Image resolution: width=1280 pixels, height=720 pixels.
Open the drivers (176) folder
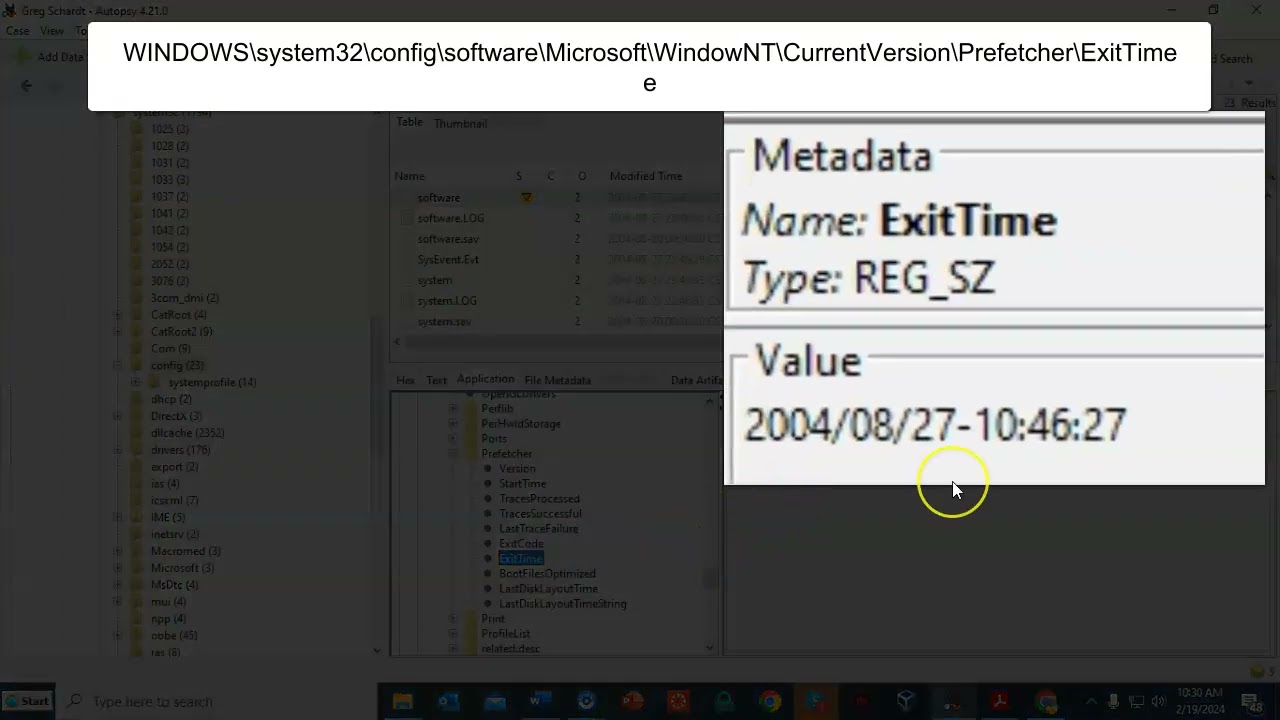tap(180, 450)
